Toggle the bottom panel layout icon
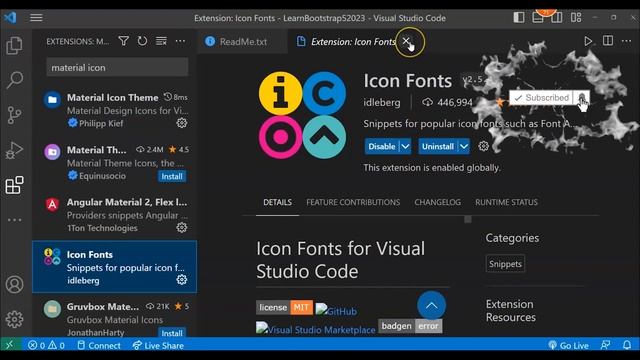The height and width of the screenshot is (360, 640). point(538,18)
